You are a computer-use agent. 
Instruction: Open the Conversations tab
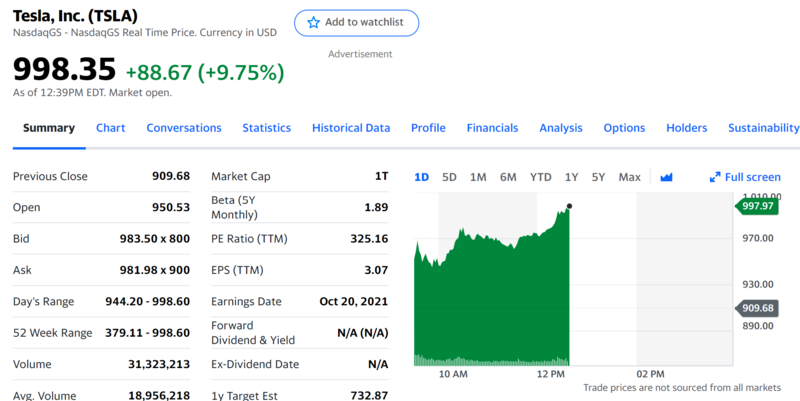[x=184, y=128]
